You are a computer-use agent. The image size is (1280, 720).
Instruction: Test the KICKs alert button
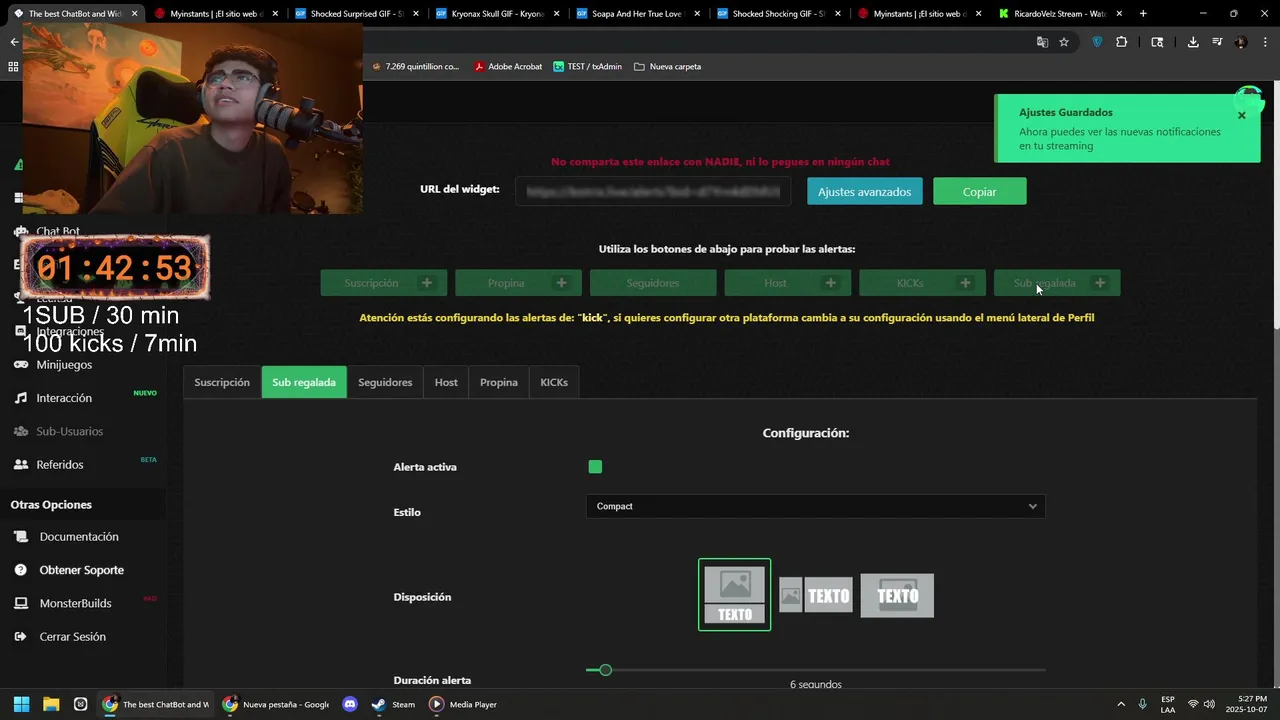click(x=922, y=283)
